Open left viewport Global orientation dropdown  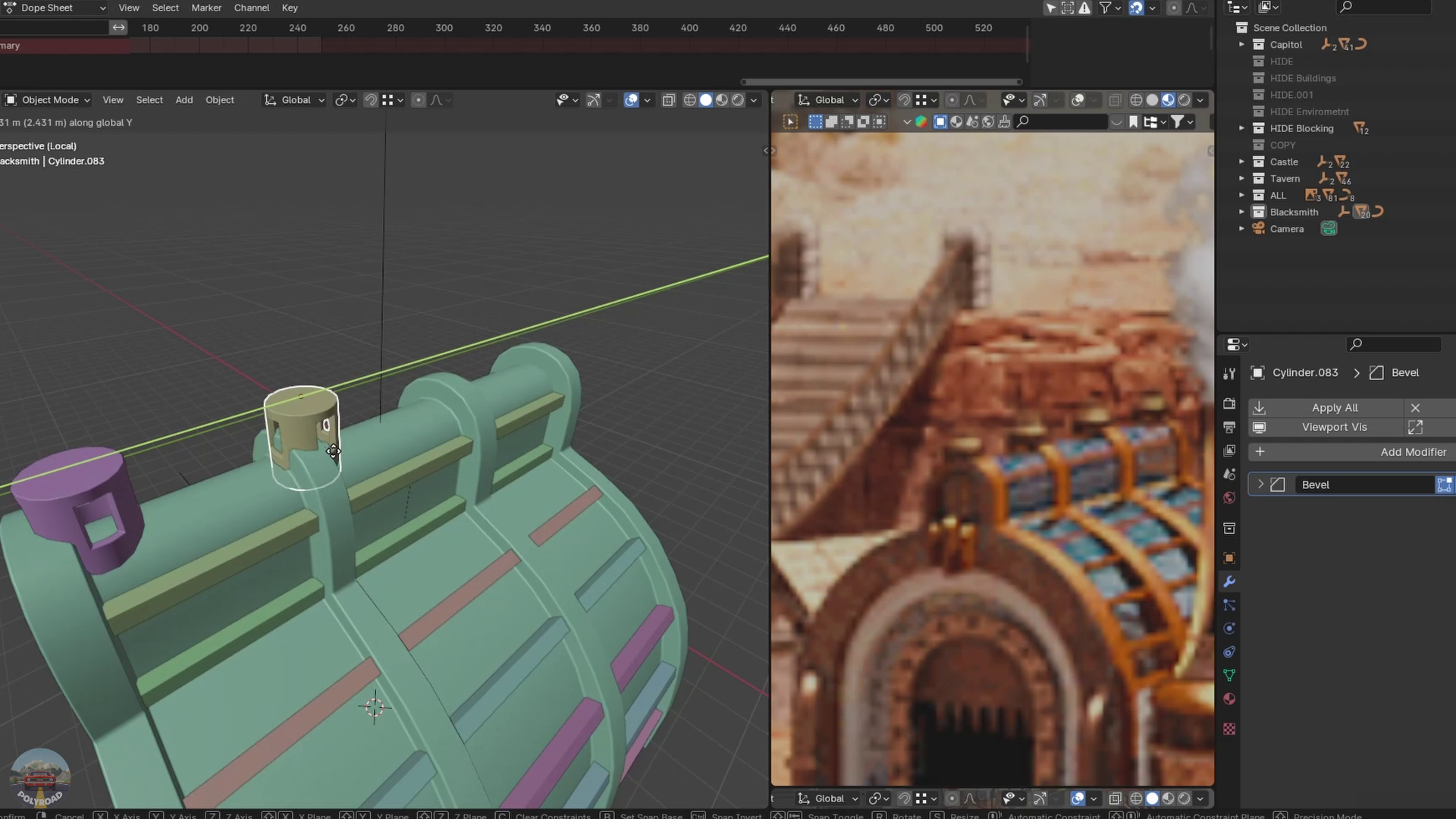294,100
